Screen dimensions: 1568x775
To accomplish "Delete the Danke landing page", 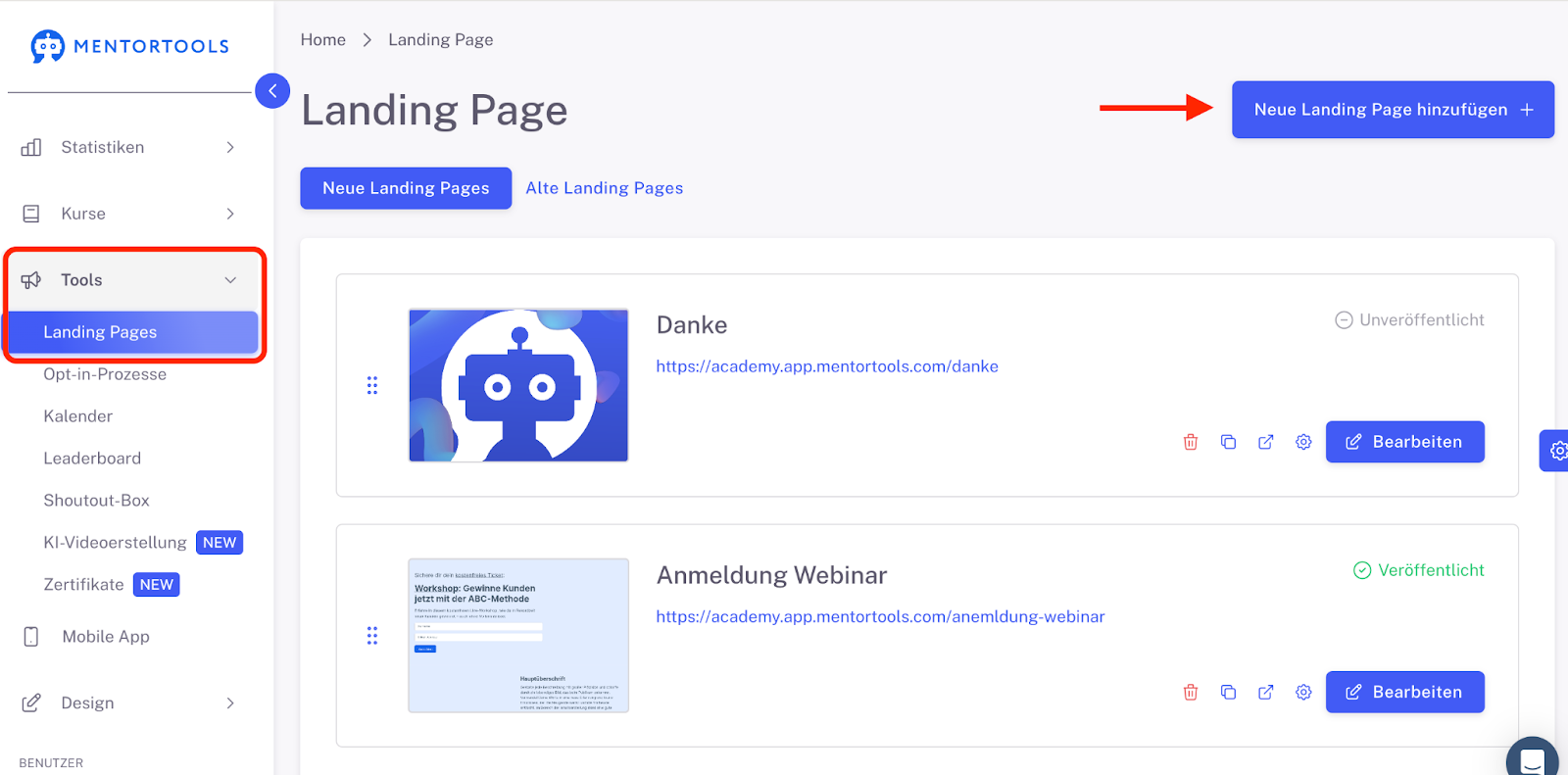I will tap(1191, 442).
